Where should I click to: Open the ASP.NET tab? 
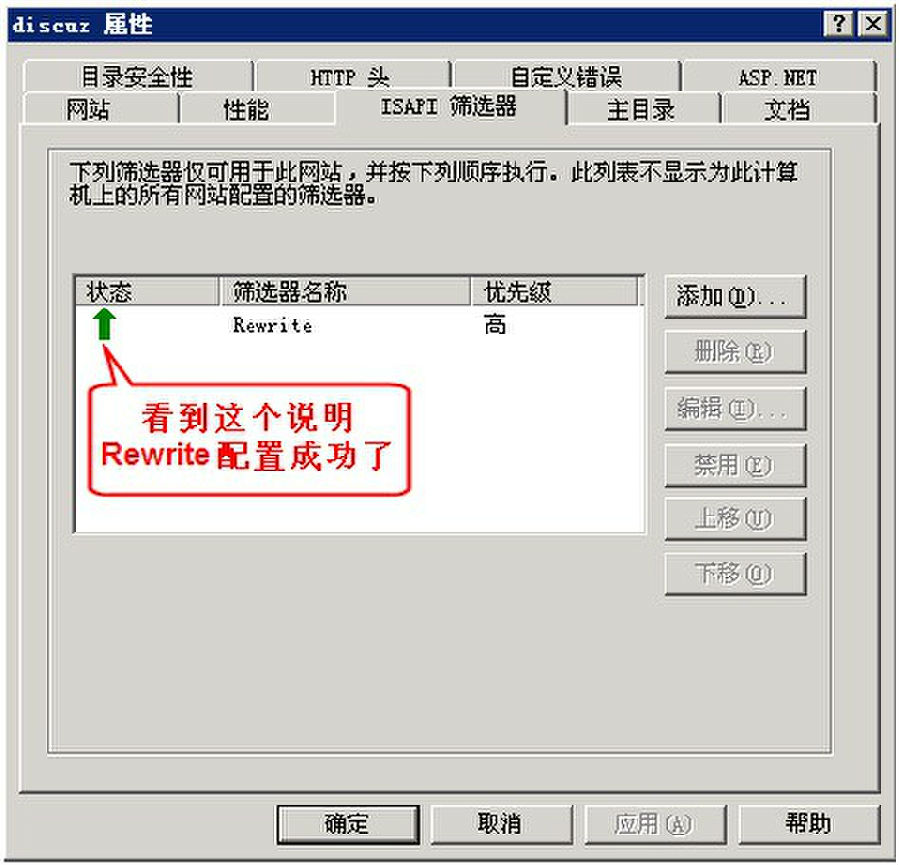click(x=778, y=76)
